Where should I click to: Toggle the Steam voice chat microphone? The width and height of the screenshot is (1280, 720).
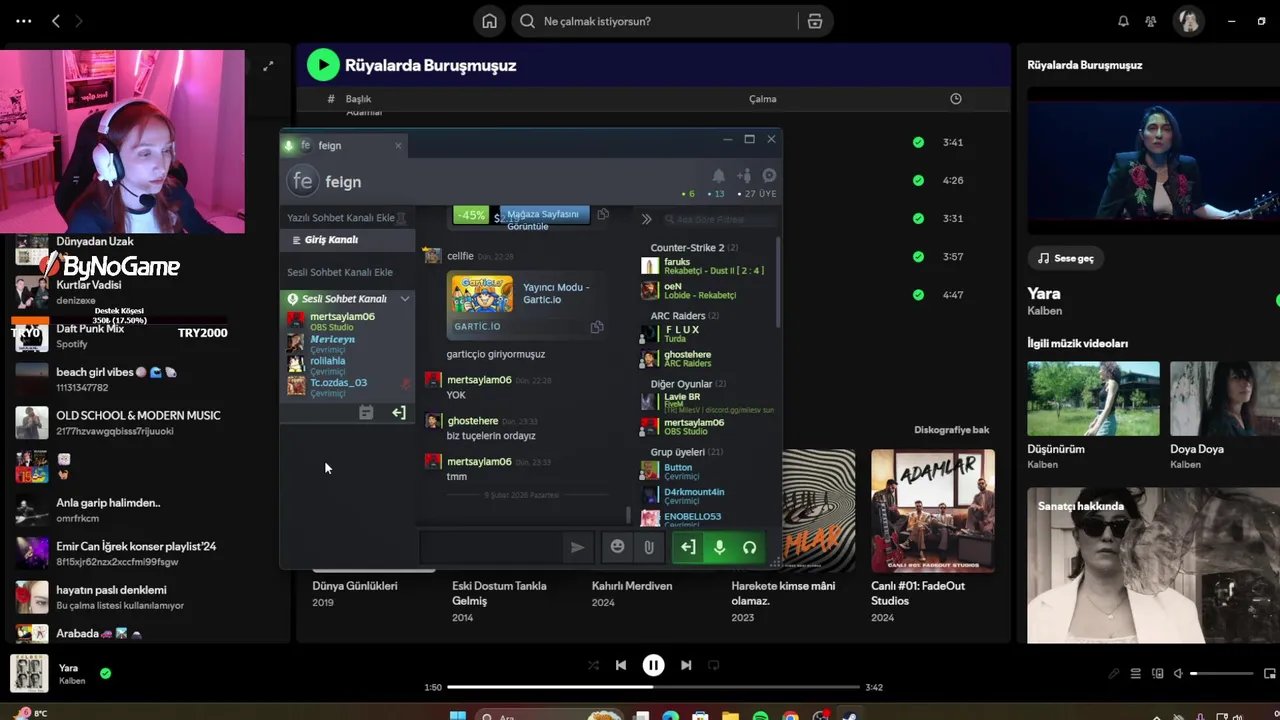coord(719,547)
